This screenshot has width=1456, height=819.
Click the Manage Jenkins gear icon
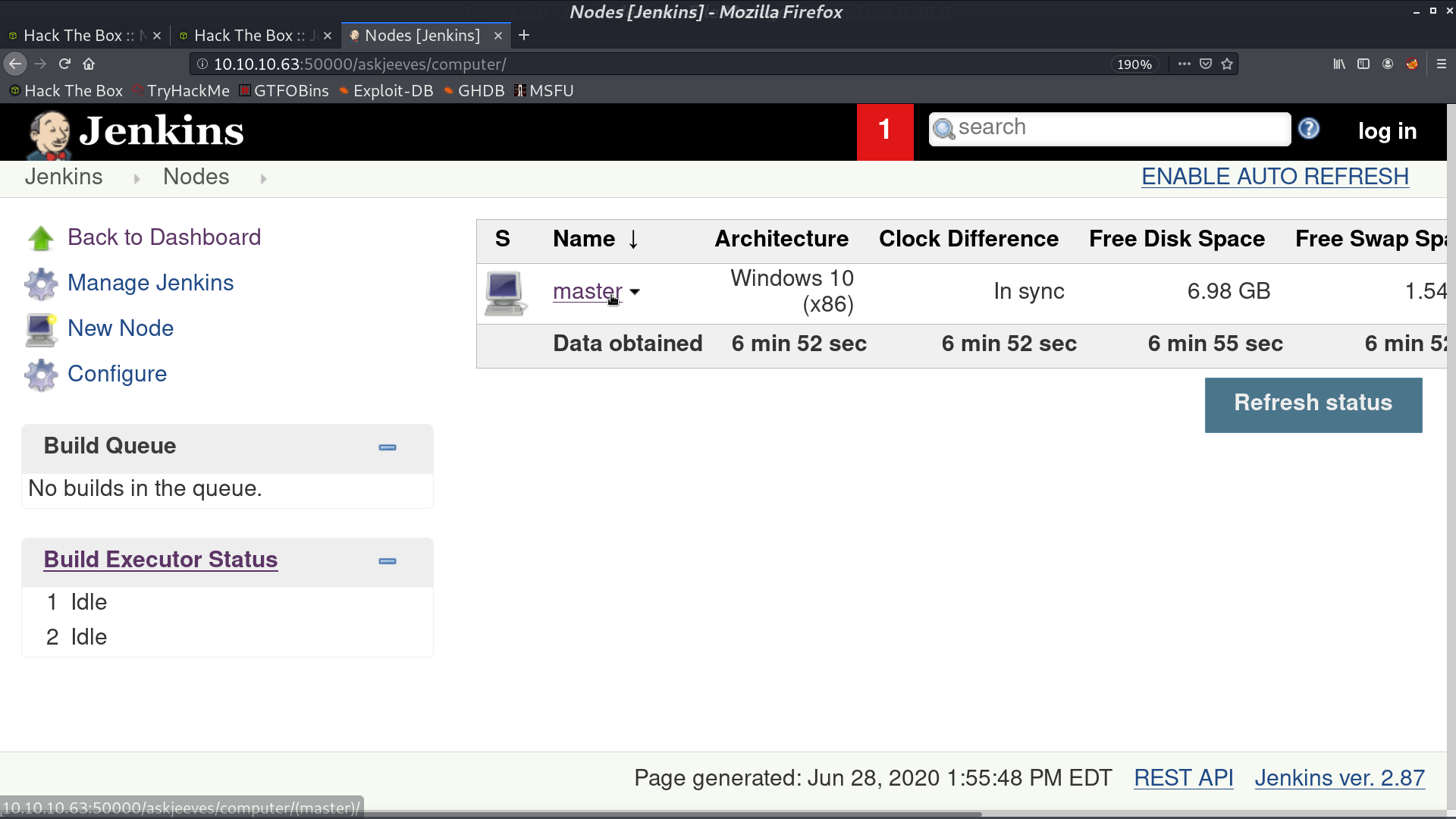coord(41,284)
